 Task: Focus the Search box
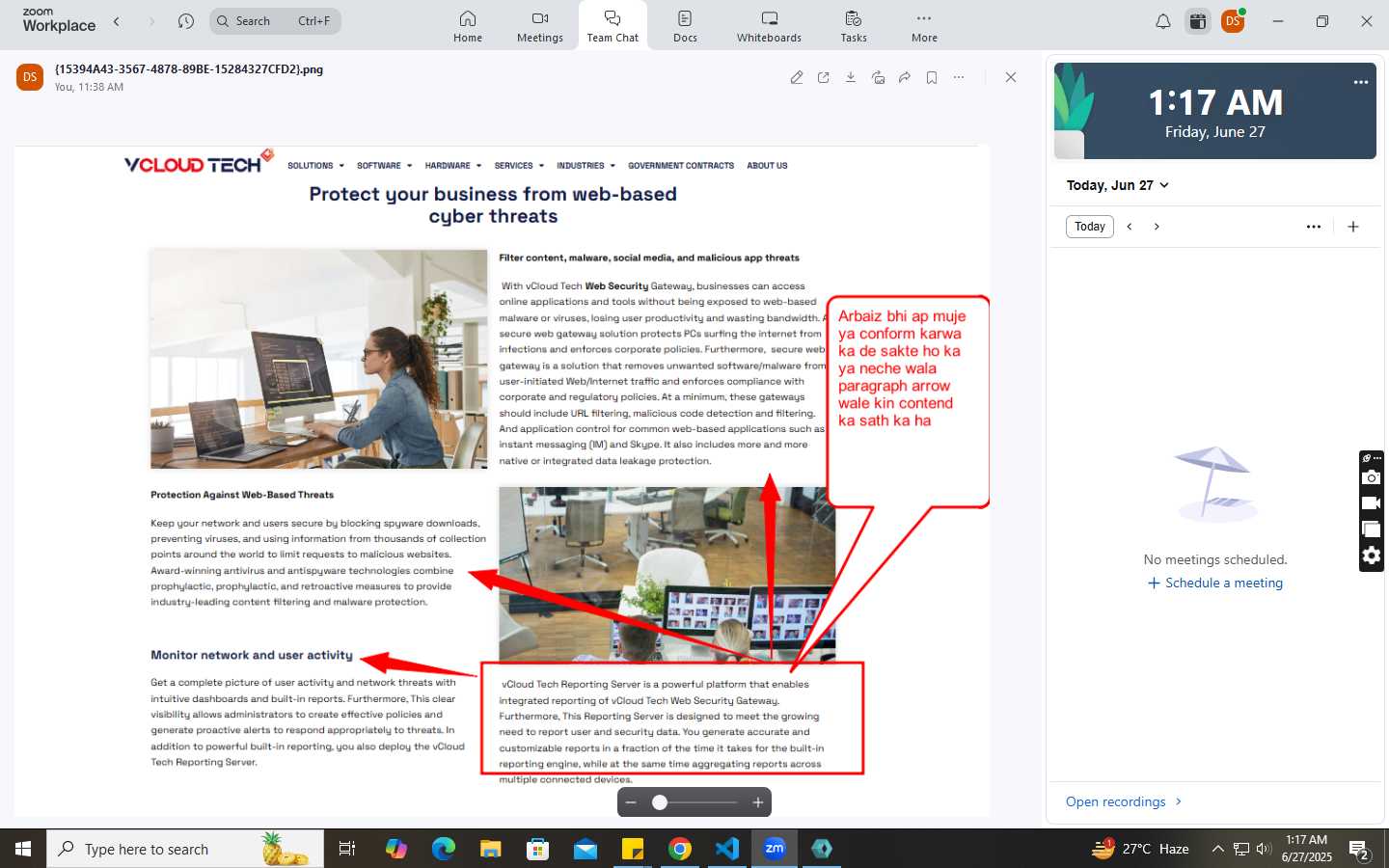coord(275,21)
